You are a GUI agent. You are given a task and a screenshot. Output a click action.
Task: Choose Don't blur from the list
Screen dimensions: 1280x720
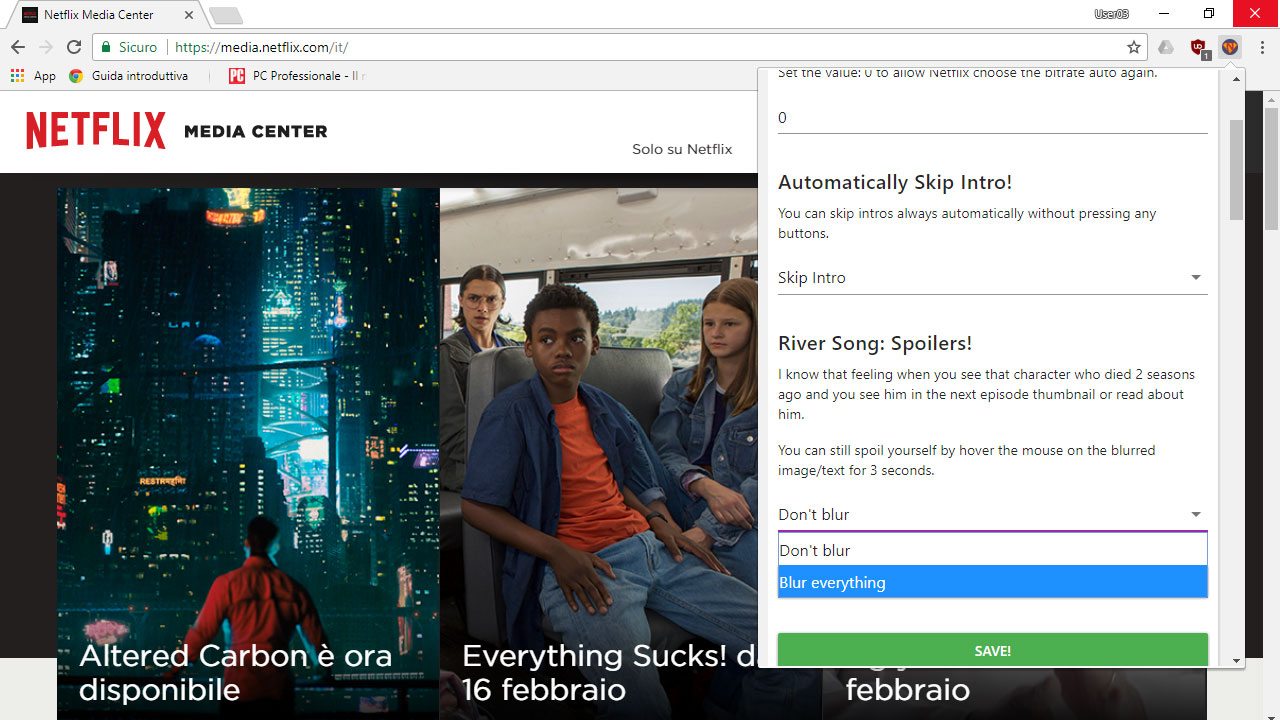(992, 550)
